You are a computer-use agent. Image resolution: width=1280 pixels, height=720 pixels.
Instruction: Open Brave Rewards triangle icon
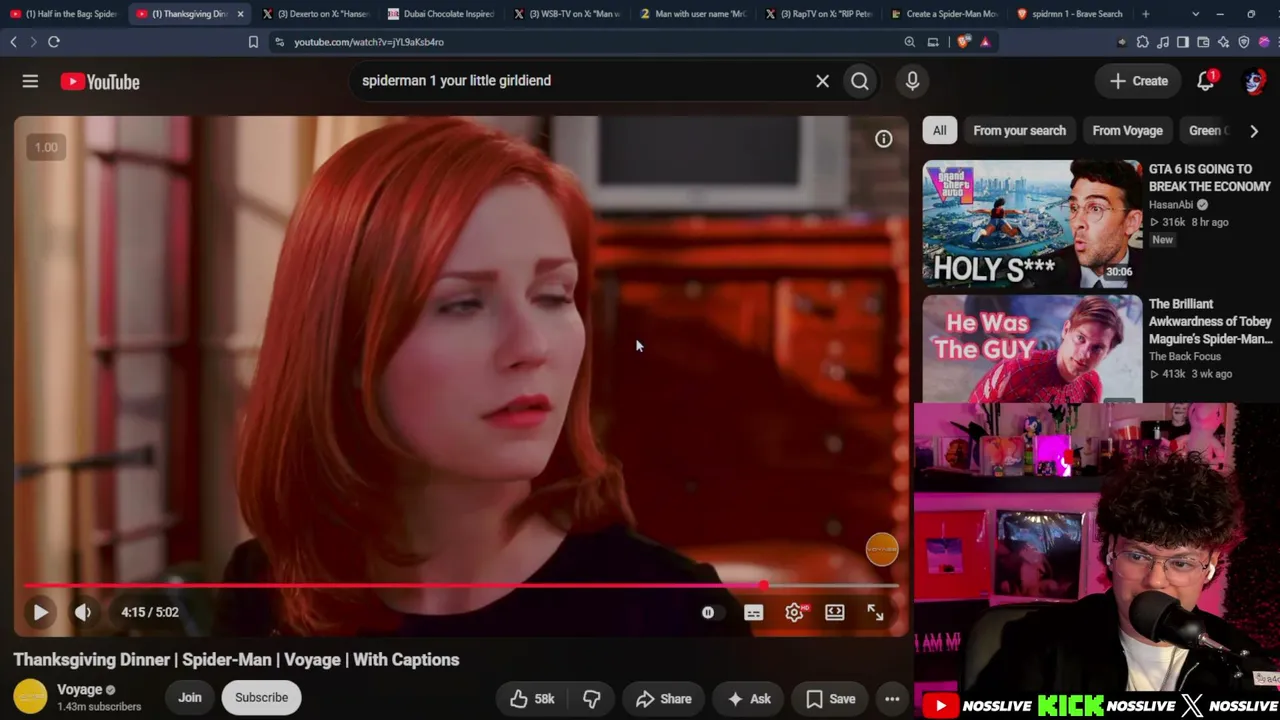tap(985, 42)
